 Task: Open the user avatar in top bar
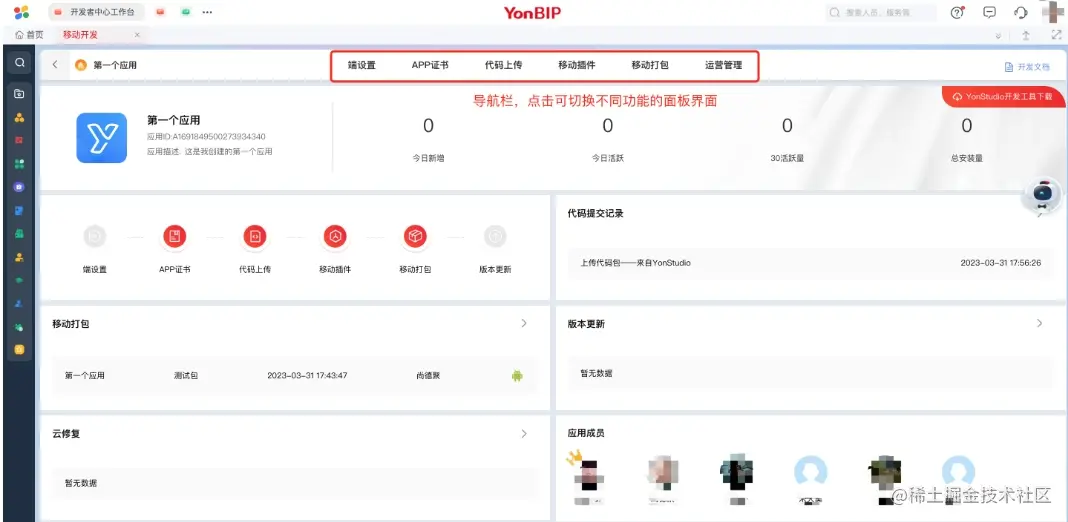(1054, 12)
